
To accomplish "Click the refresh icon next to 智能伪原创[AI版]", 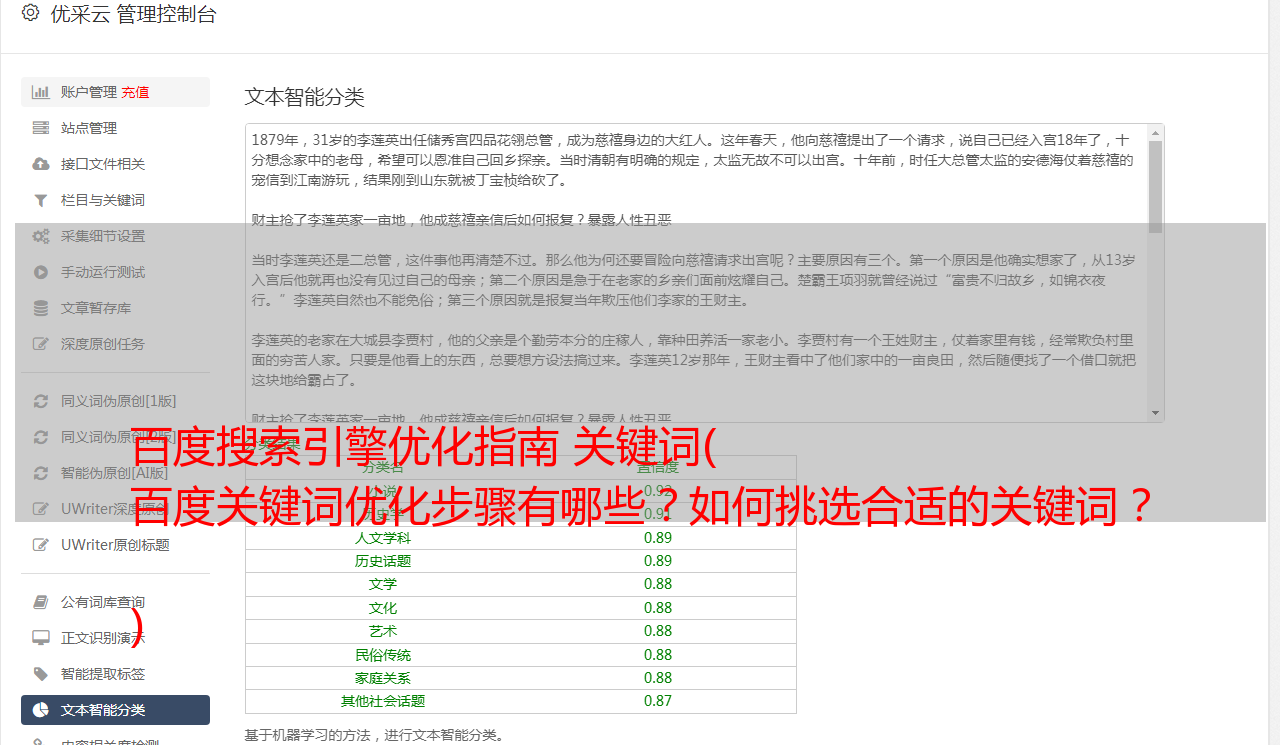I will point(41,473).
